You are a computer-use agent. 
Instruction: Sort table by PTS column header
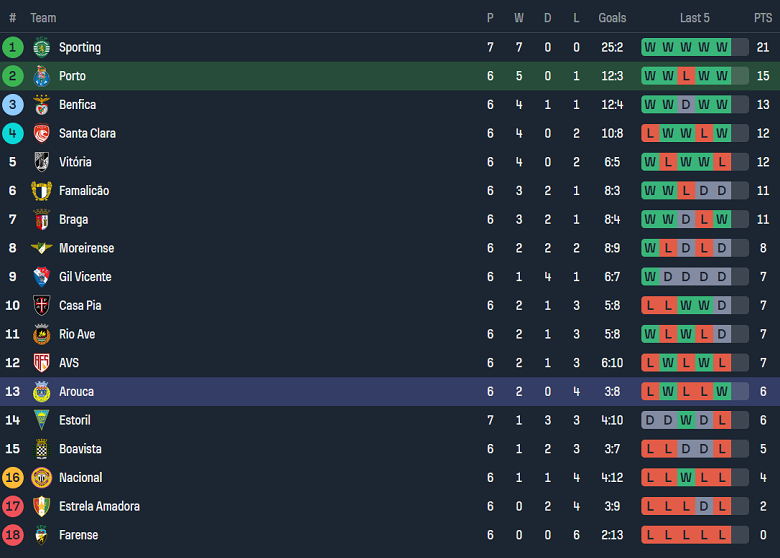(x=763, y=18)
